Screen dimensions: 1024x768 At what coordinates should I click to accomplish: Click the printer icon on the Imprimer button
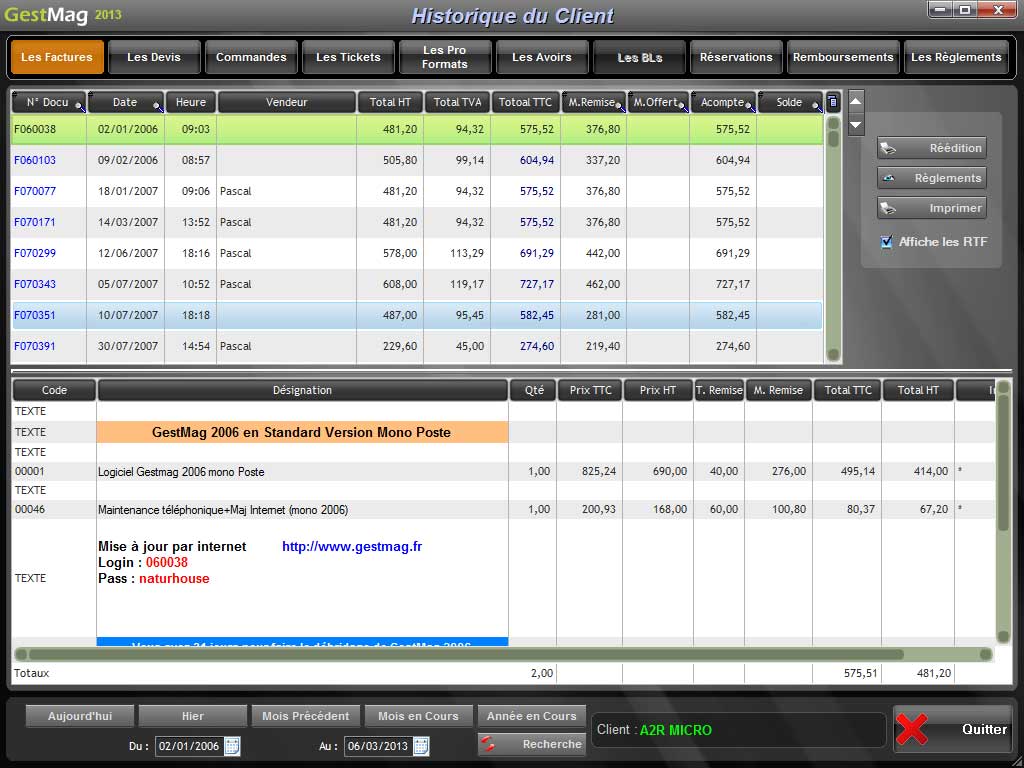pyautogui.click(x=887, y=209)
